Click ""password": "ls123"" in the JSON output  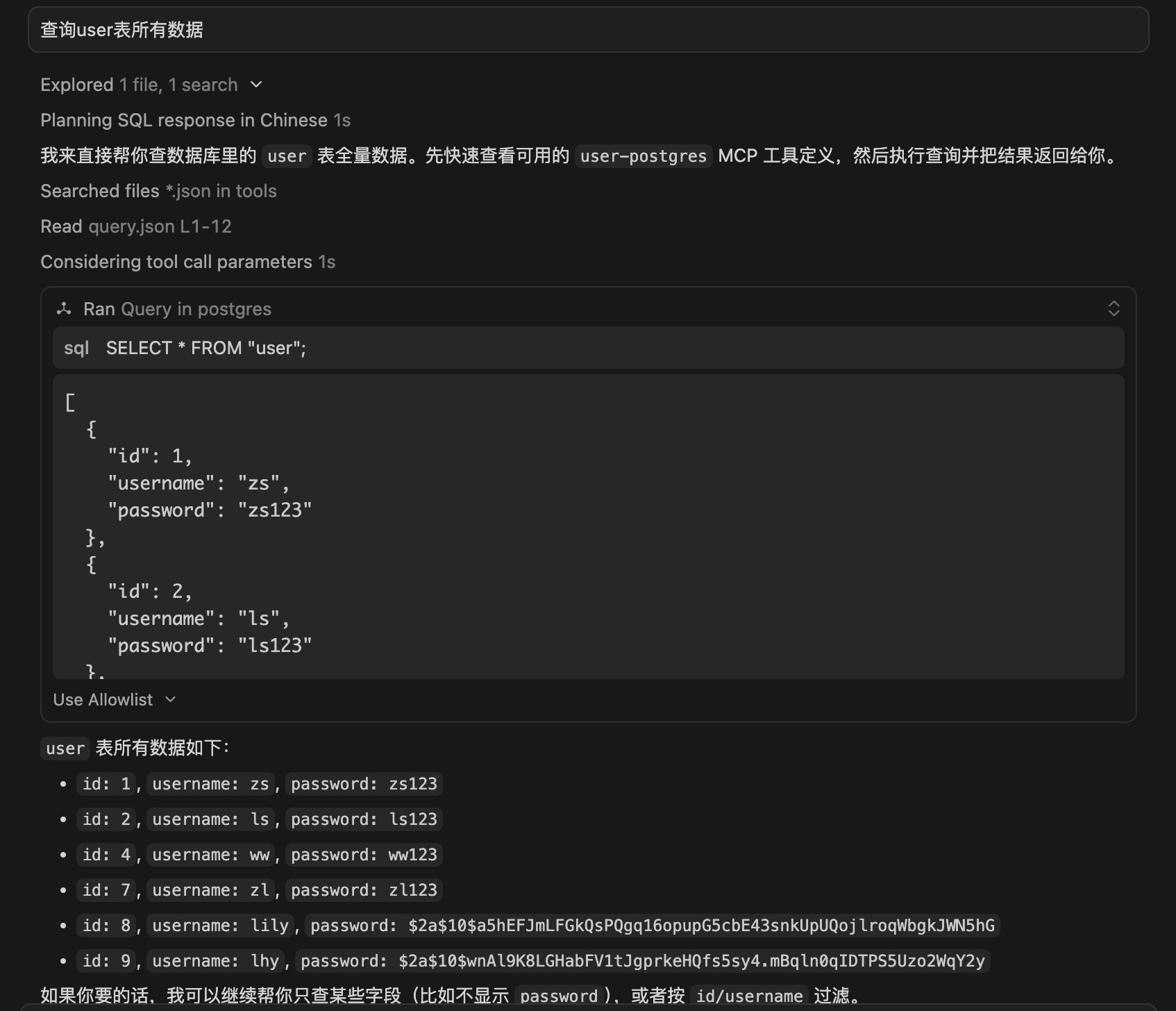click(x=210, y=646)
